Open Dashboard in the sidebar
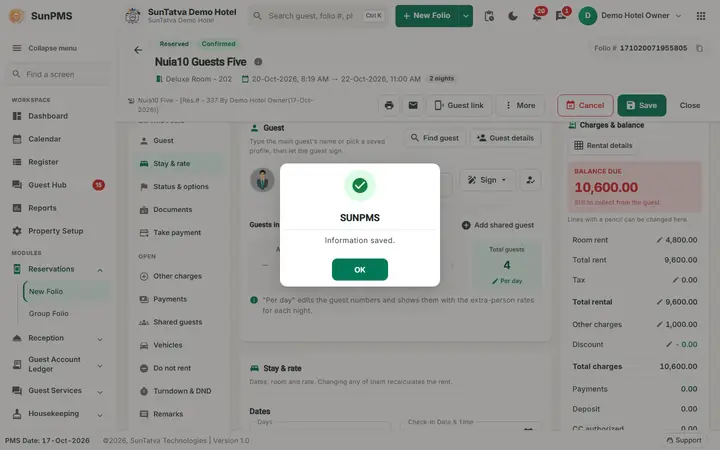Screen dimensions: 720x450 tap(48, 116)
